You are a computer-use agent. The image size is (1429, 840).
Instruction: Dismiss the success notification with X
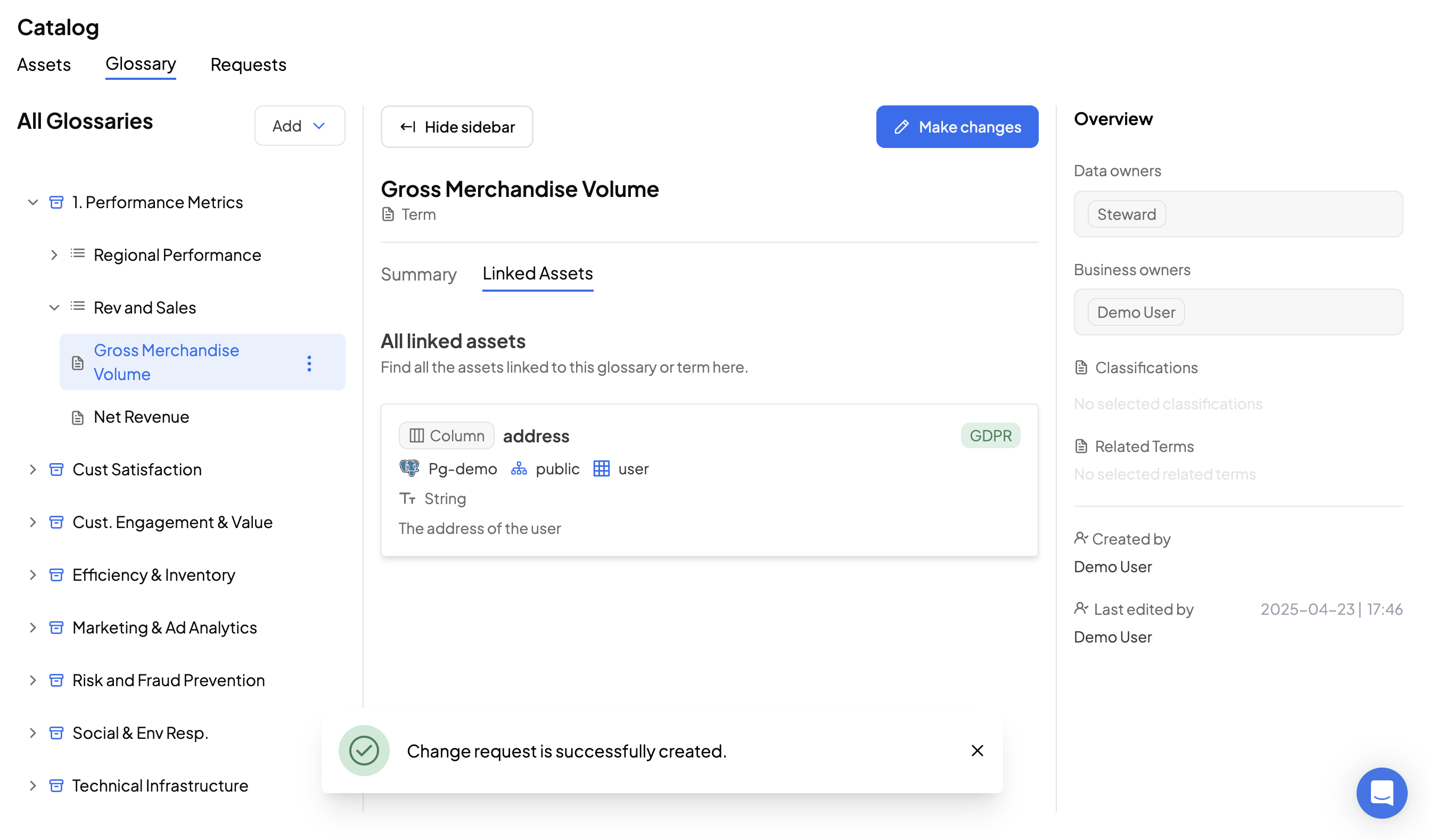point(977,751)
